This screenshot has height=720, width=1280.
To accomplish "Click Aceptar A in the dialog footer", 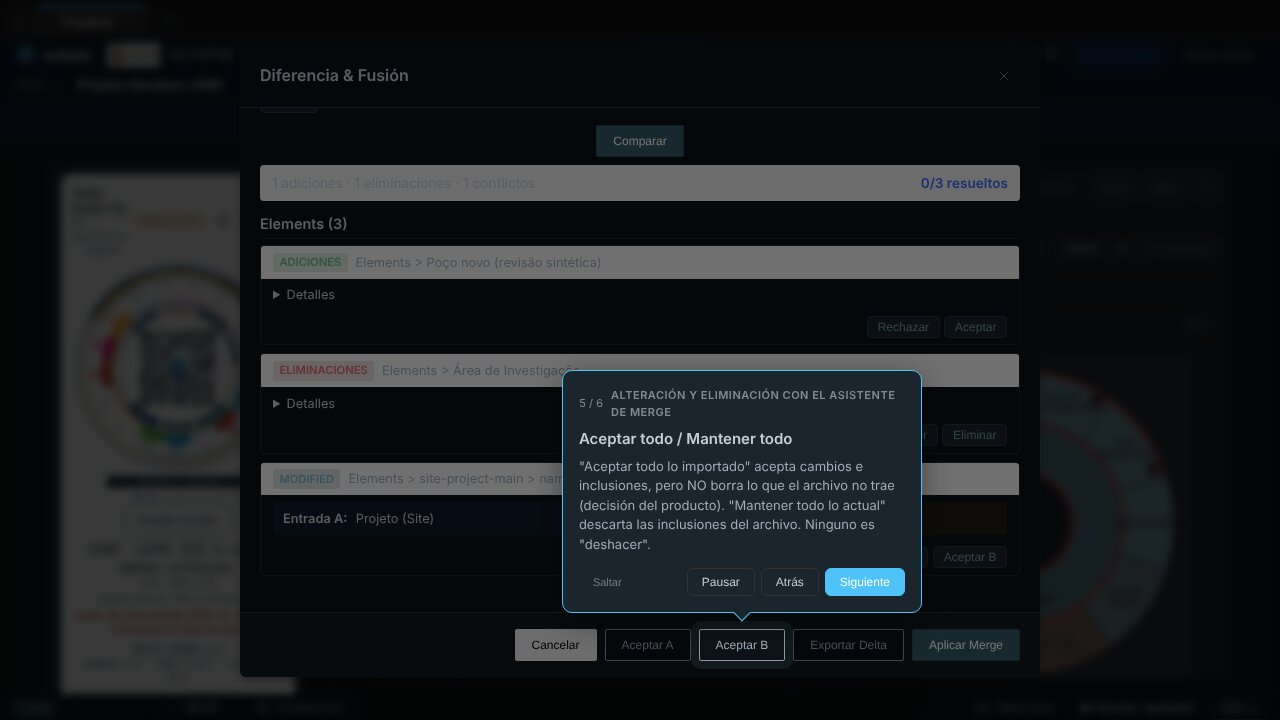I will 647,645.
